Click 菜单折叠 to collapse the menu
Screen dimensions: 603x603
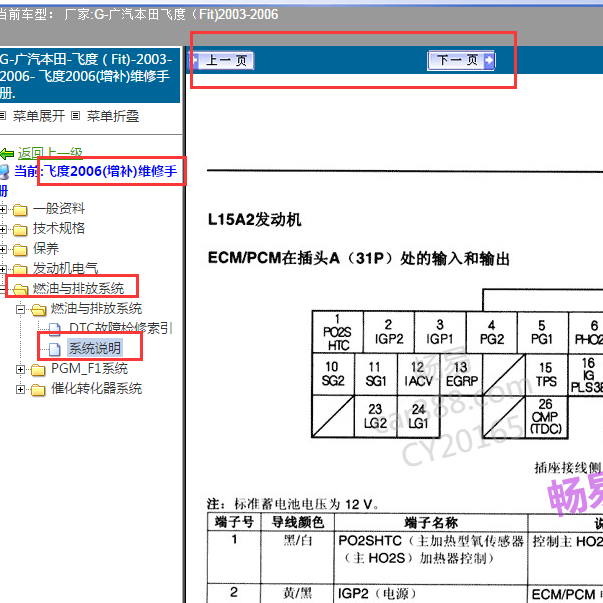click(x=113, y=116)
